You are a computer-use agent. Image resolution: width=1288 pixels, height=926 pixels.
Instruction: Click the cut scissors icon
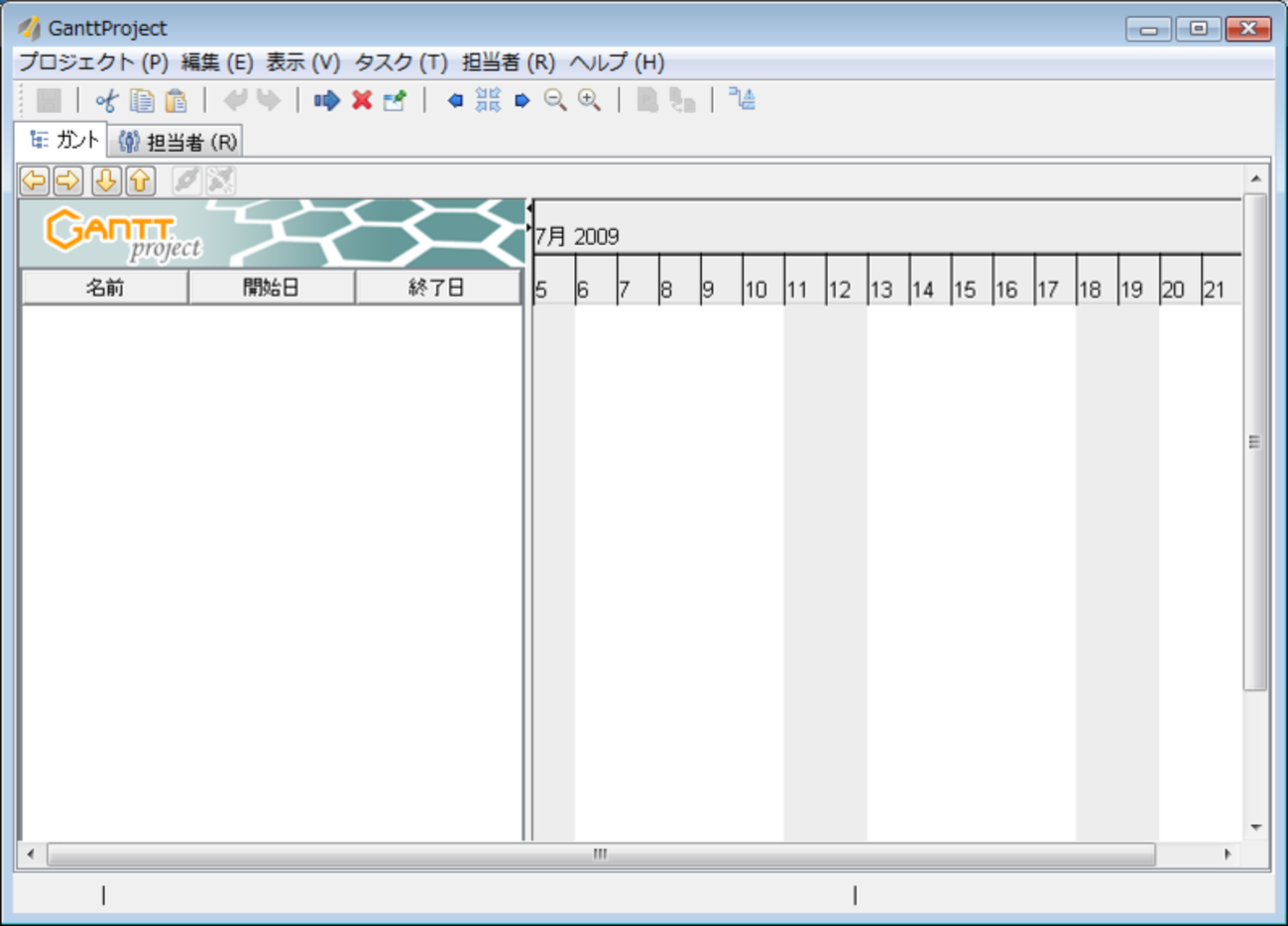[107, 100]
